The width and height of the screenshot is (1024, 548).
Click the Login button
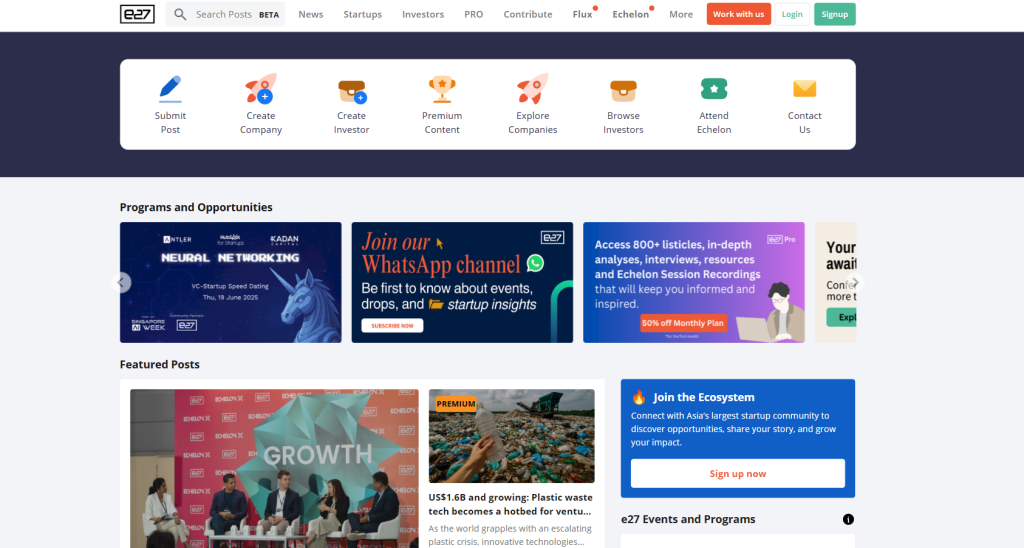tap(792, 14)
